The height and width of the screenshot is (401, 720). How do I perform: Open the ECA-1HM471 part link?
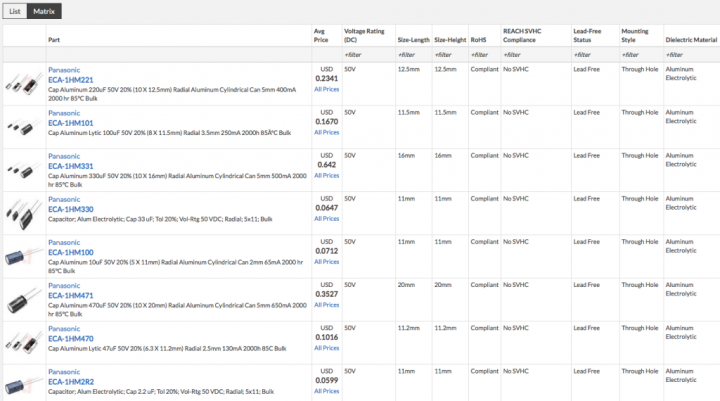pos(71,296)
